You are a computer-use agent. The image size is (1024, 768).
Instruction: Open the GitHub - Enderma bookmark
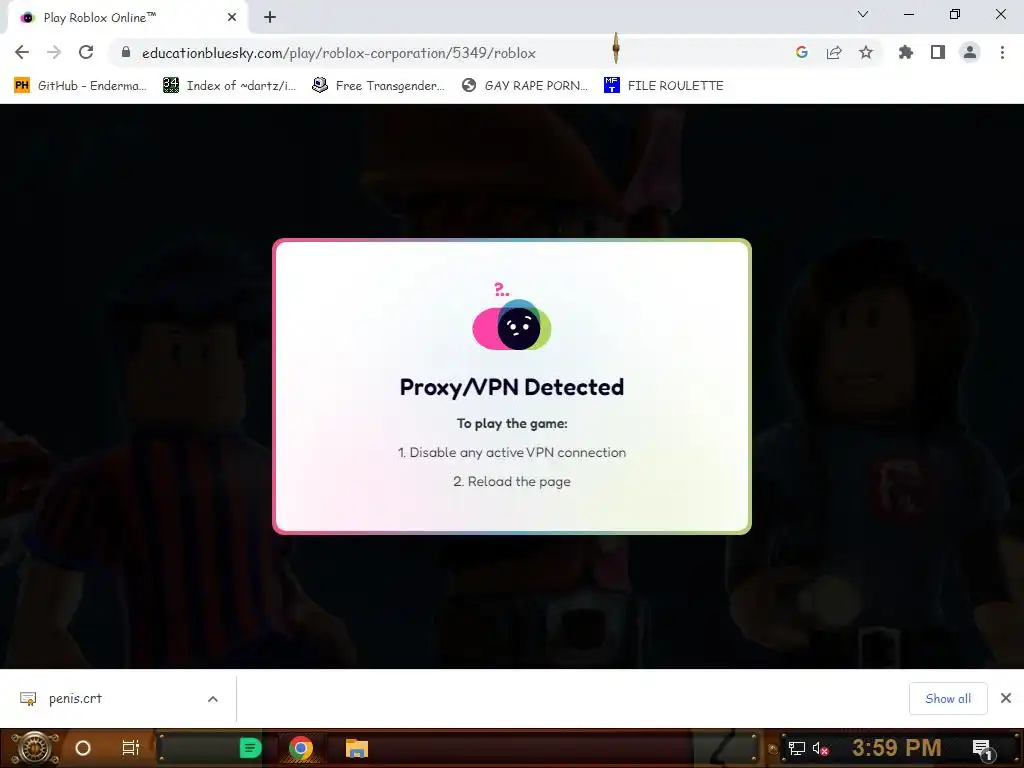point(80,86)
